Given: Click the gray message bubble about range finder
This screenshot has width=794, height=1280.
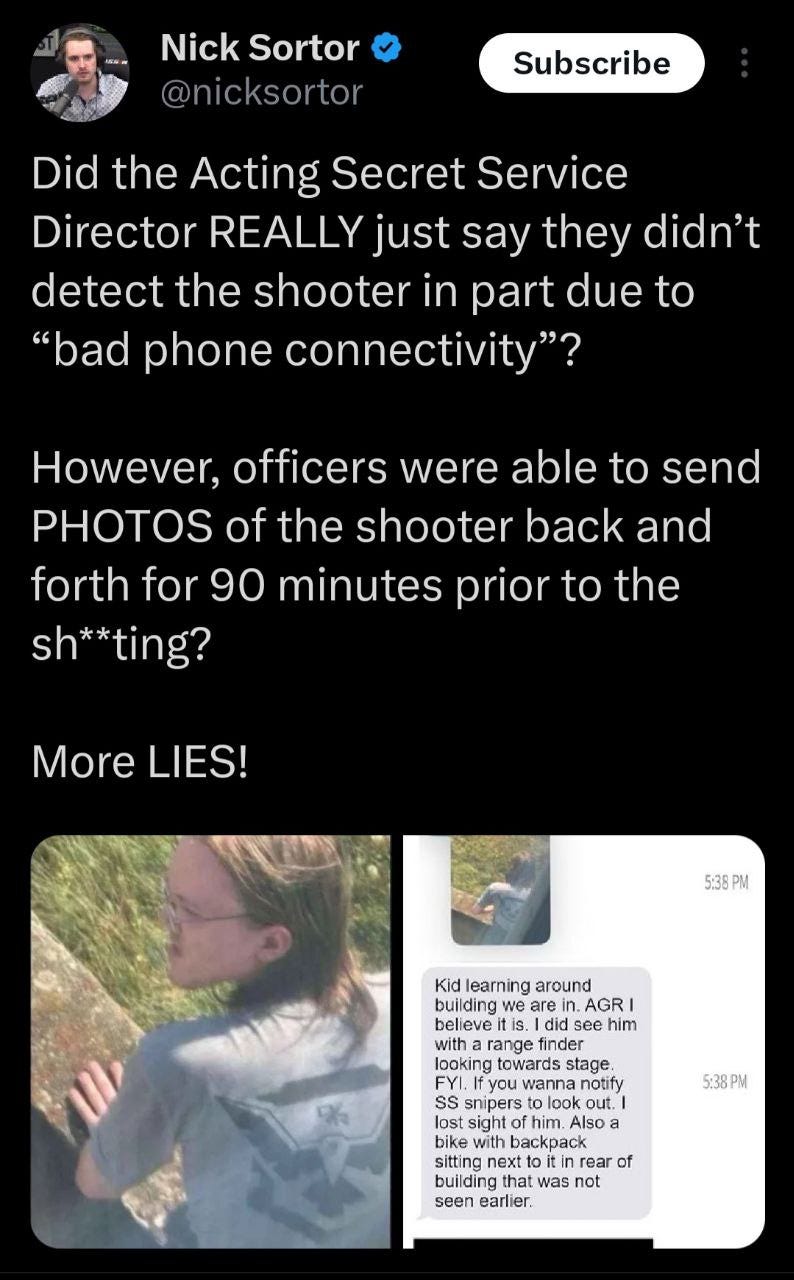Looking at the screenshot, I should pyautogui.click(x=536, y=1092).
